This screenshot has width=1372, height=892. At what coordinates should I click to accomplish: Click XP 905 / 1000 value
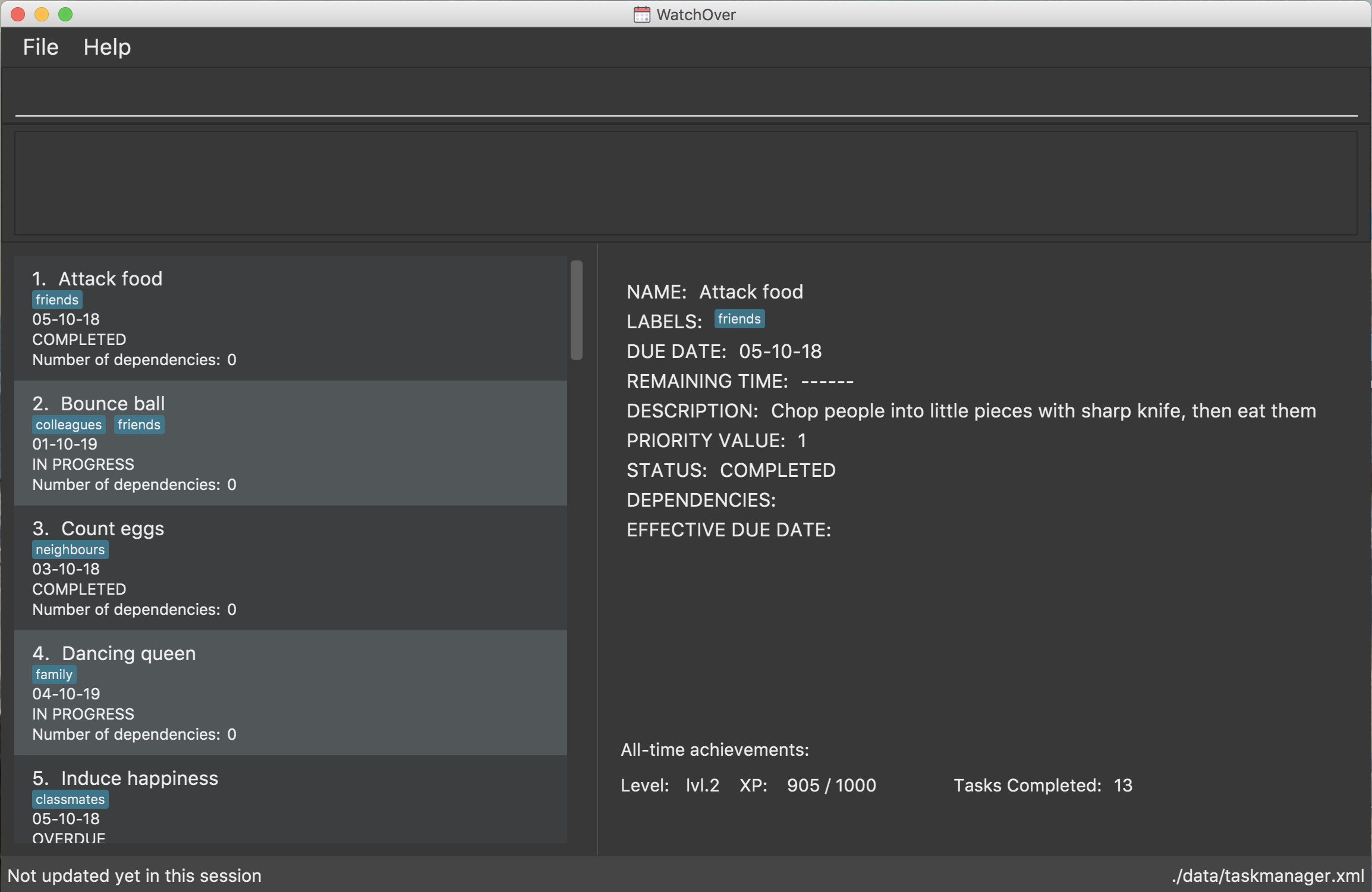pos(832,786)
